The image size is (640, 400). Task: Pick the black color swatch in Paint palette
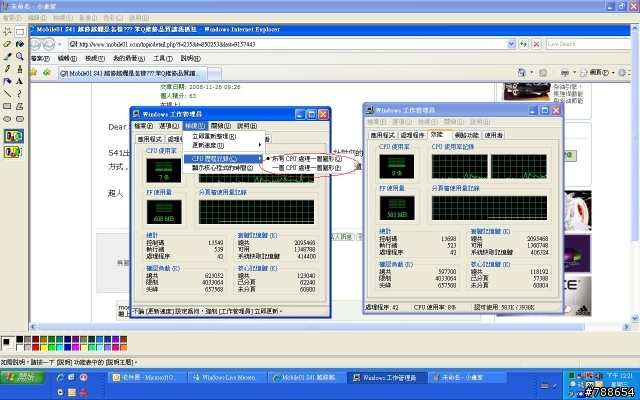pyautogui.click(x=20, y=340)
